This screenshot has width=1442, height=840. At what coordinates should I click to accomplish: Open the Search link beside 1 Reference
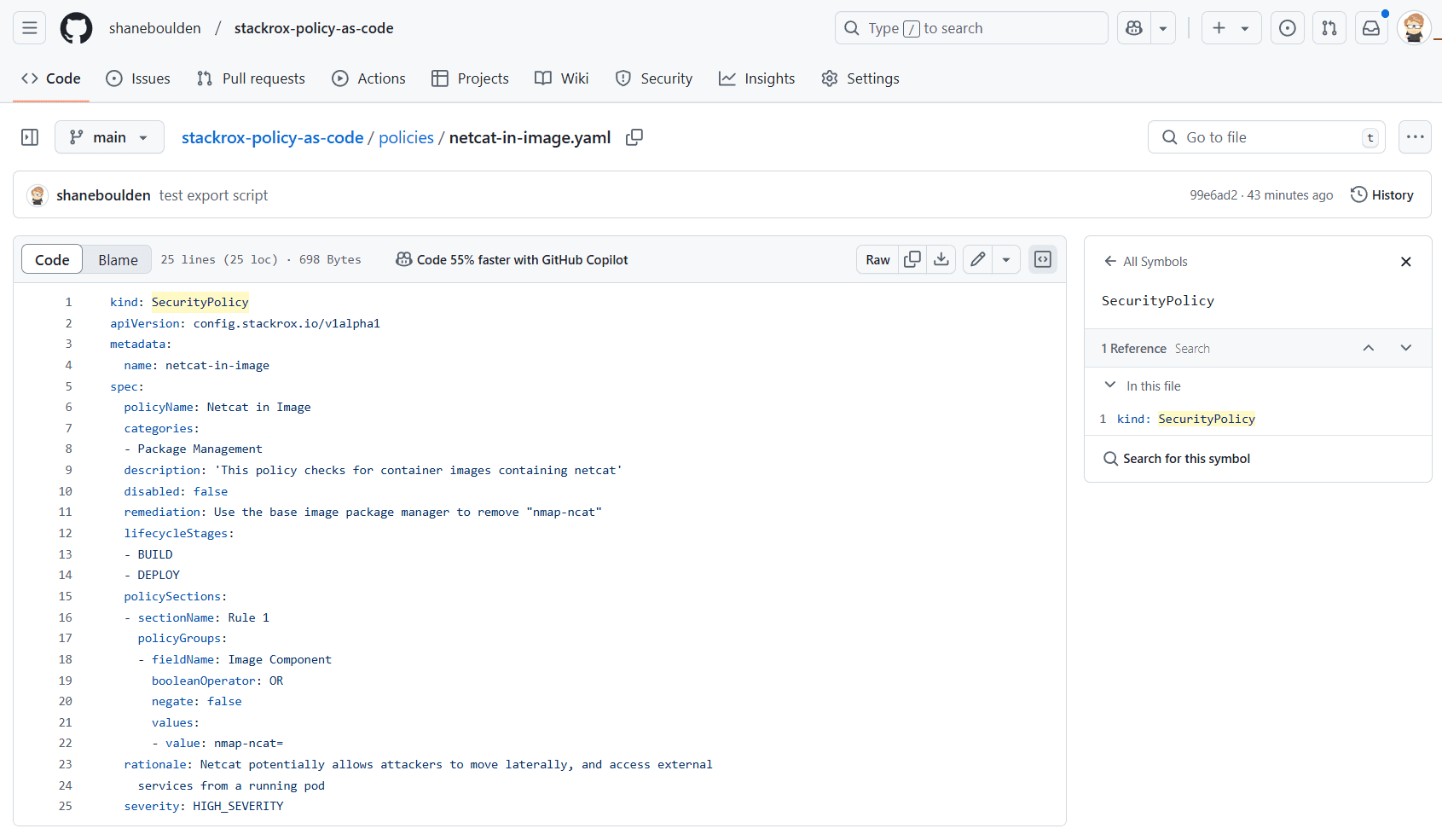[1192, 349]
